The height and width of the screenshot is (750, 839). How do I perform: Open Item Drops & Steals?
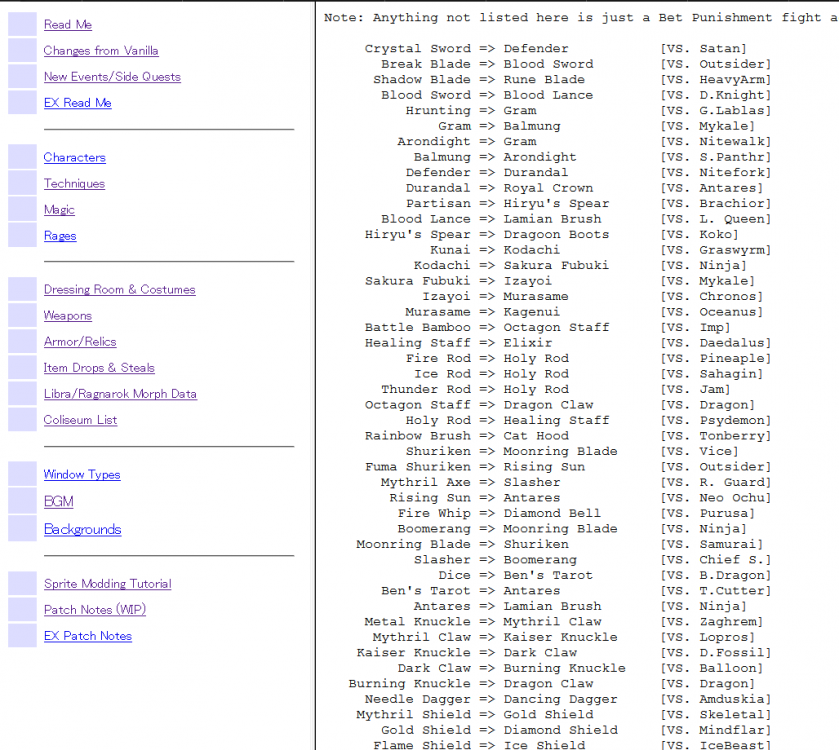click(x=99, y=368)
